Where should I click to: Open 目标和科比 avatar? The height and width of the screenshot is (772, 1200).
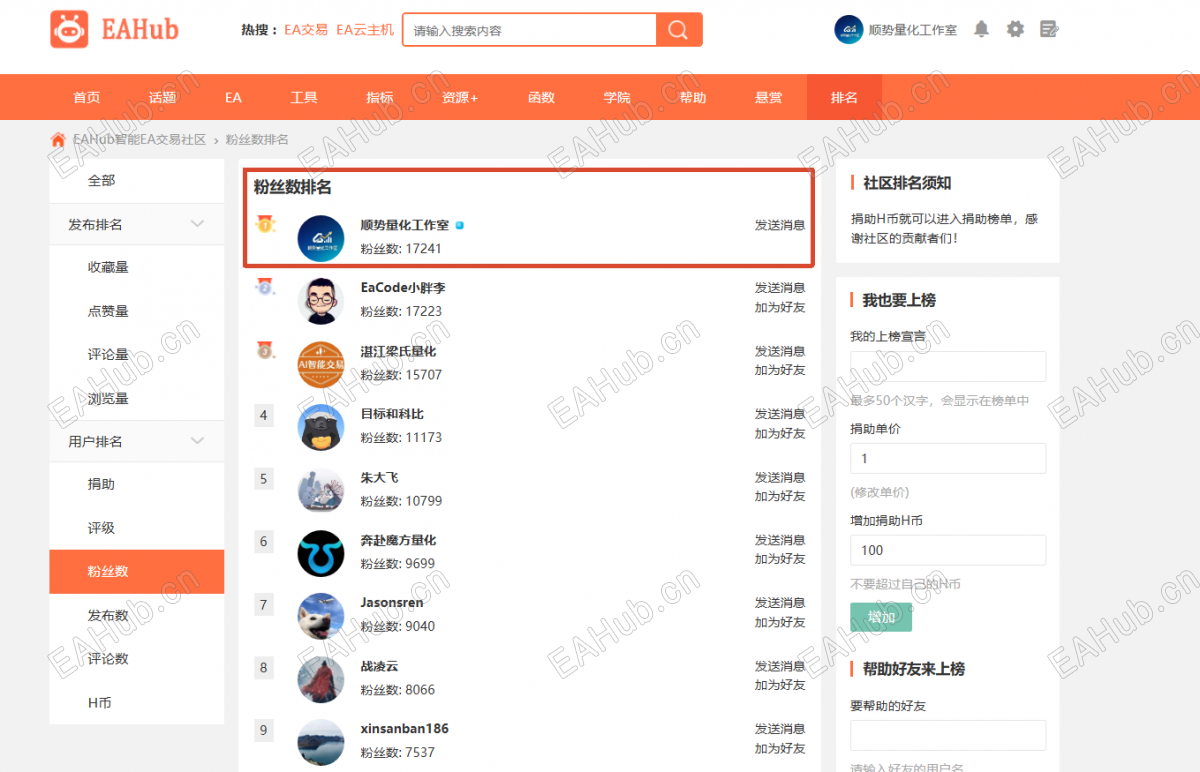pos(321,427)
